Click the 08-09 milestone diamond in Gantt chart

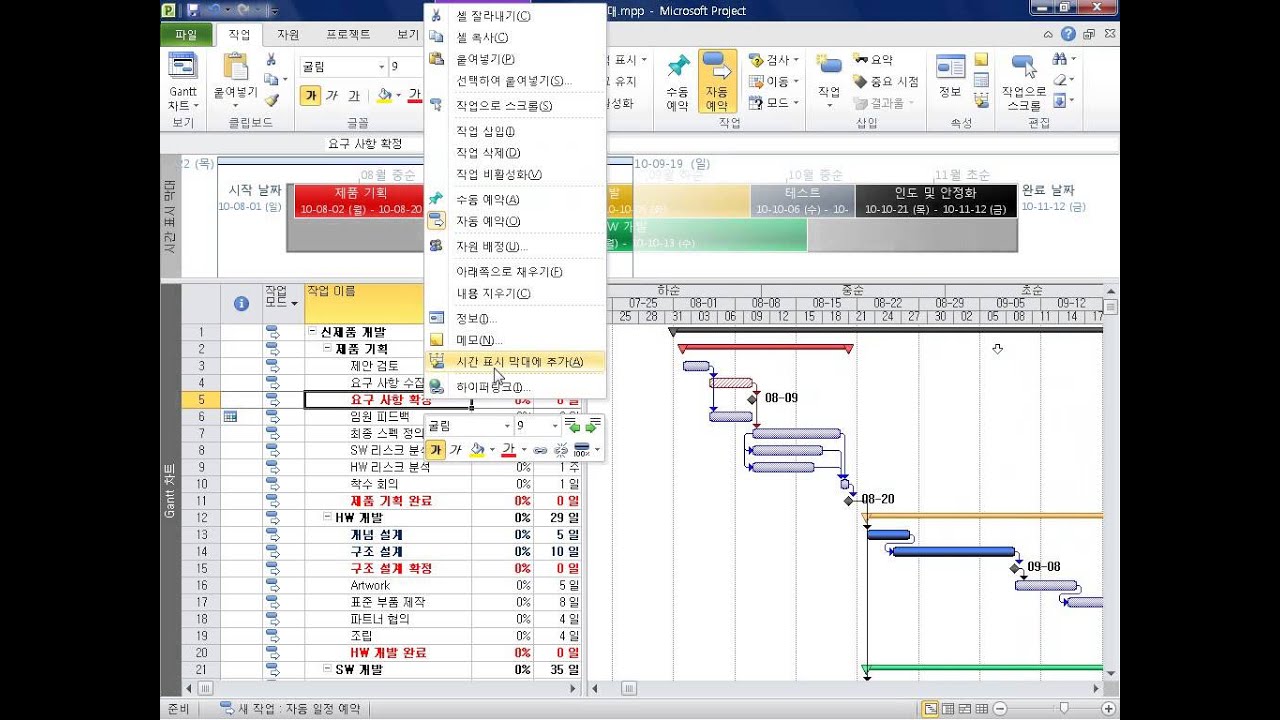point(752,399)
